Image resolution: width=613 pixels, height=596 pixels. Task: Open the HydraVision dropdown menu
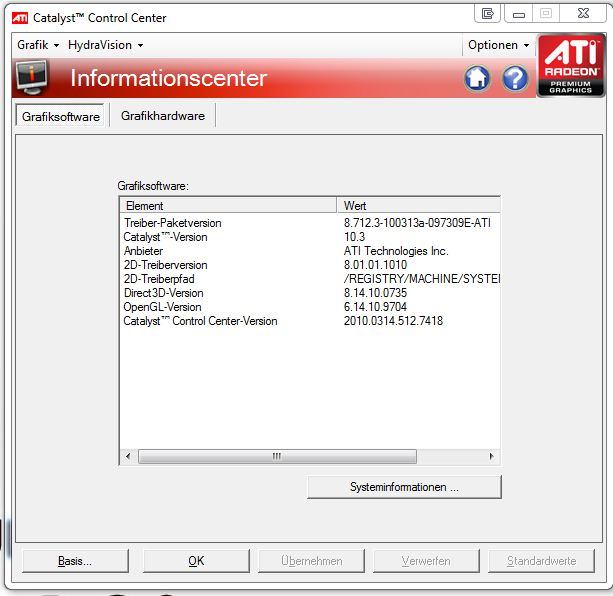105,45
